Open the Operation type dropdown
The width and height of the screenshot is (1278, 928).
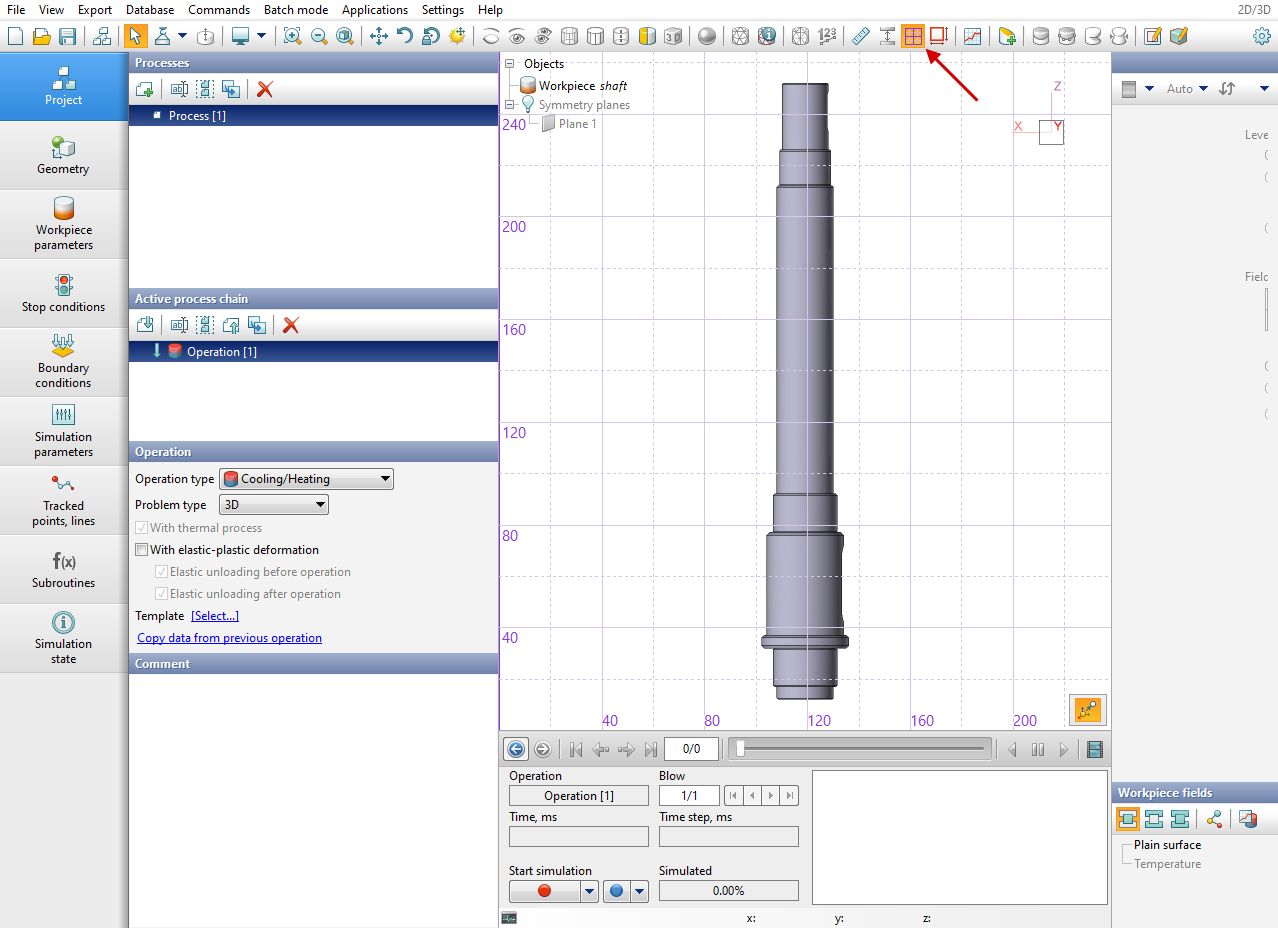pos(306,479)
